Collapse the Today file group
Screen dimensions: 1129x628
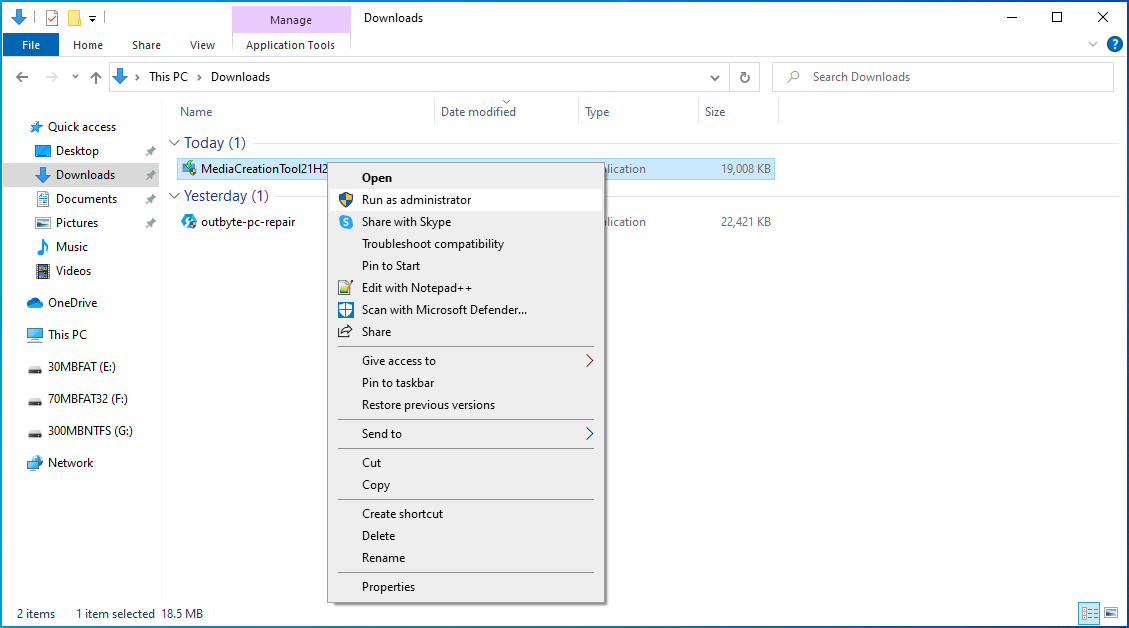[x=175, y=142]
